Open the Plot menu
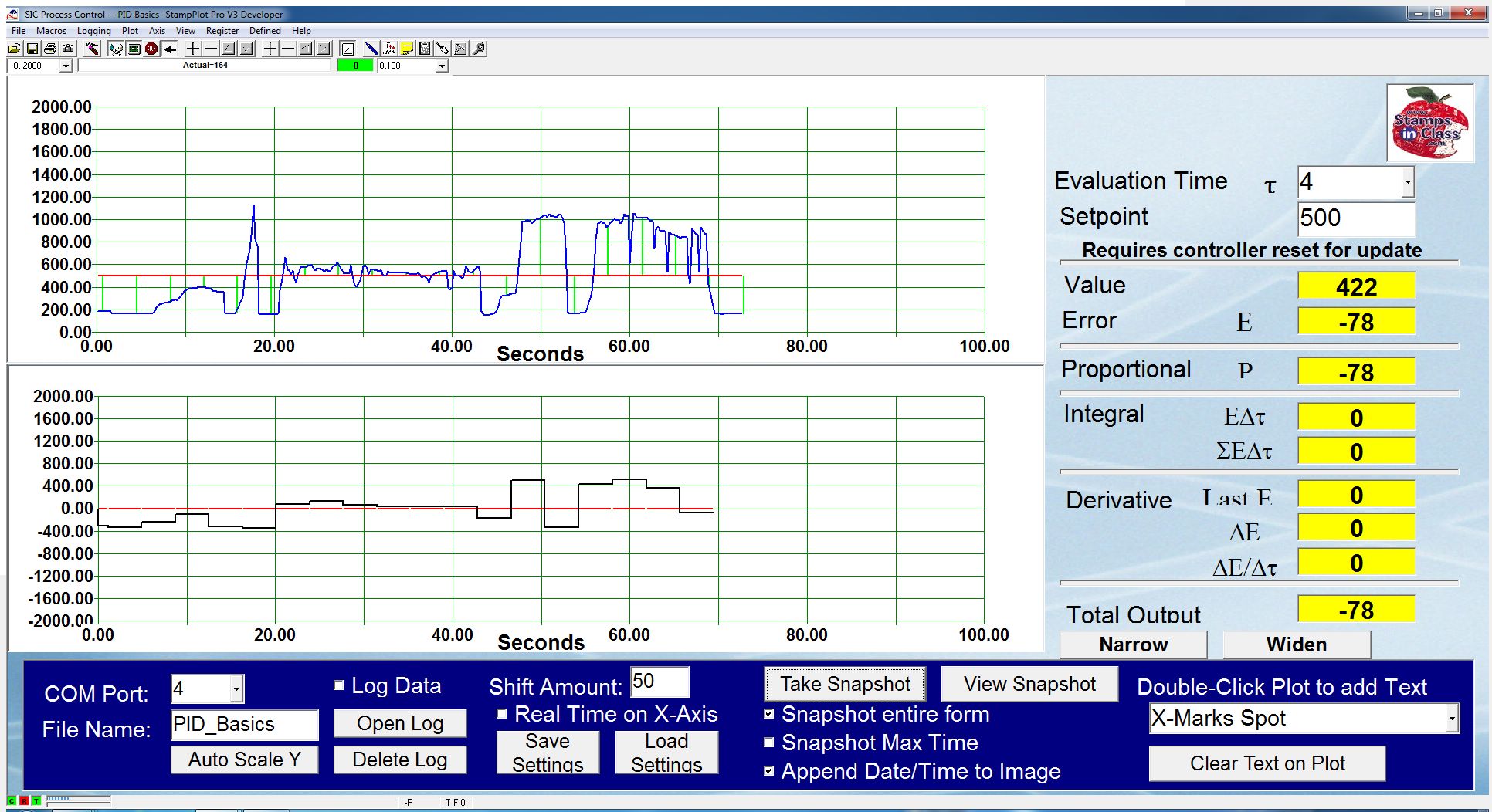The height and width of the screenshot is (812, 1492). click(x=130, y=31)
